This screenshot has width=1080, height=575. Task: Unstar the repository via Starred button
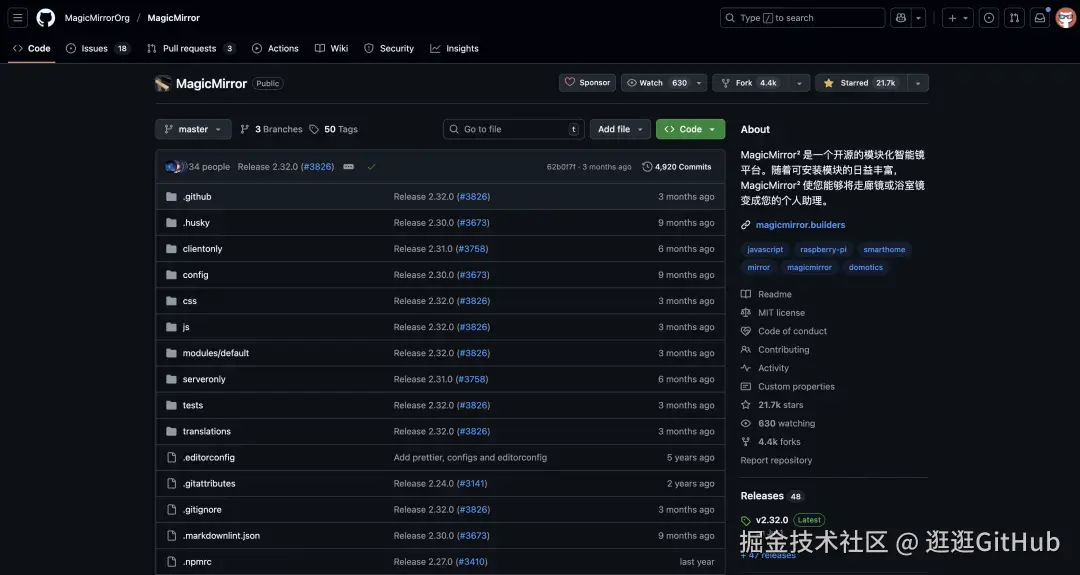coord(861,83)
